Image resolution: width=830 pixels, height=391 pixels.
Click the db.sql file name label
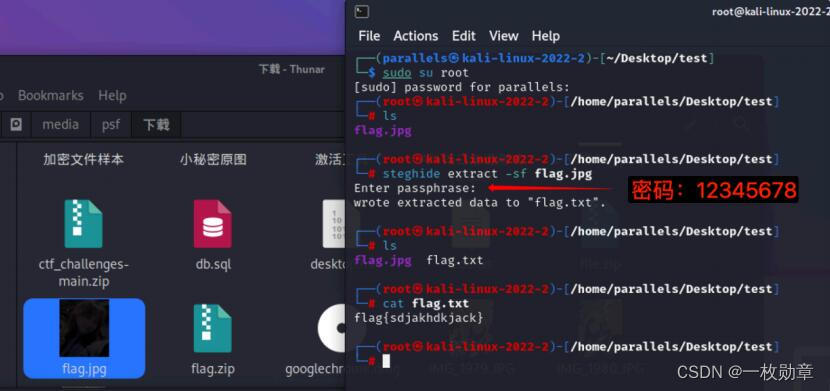(x=213, y=264)
